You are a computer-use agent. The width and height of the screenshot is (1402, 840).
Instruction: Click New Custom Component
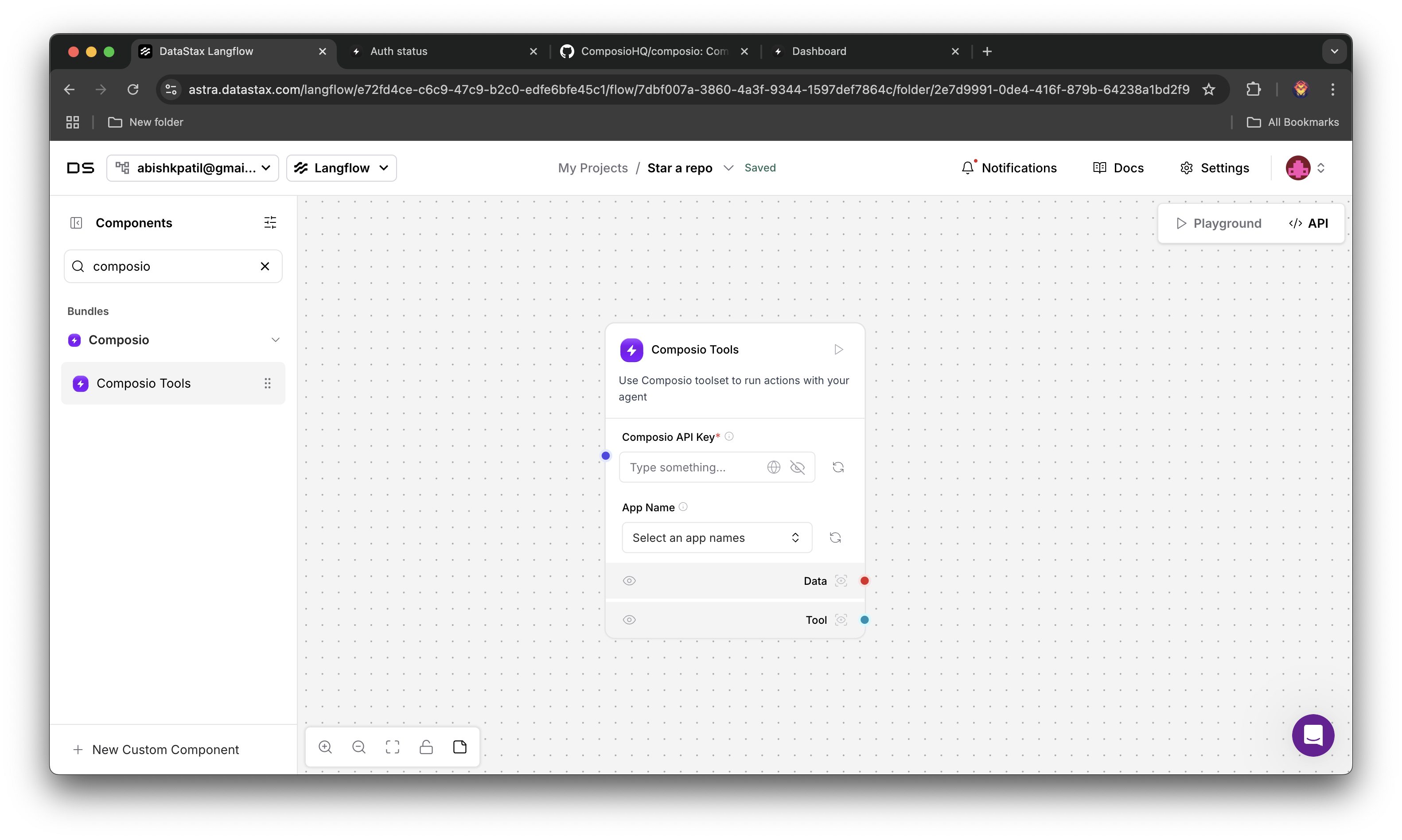157,750
